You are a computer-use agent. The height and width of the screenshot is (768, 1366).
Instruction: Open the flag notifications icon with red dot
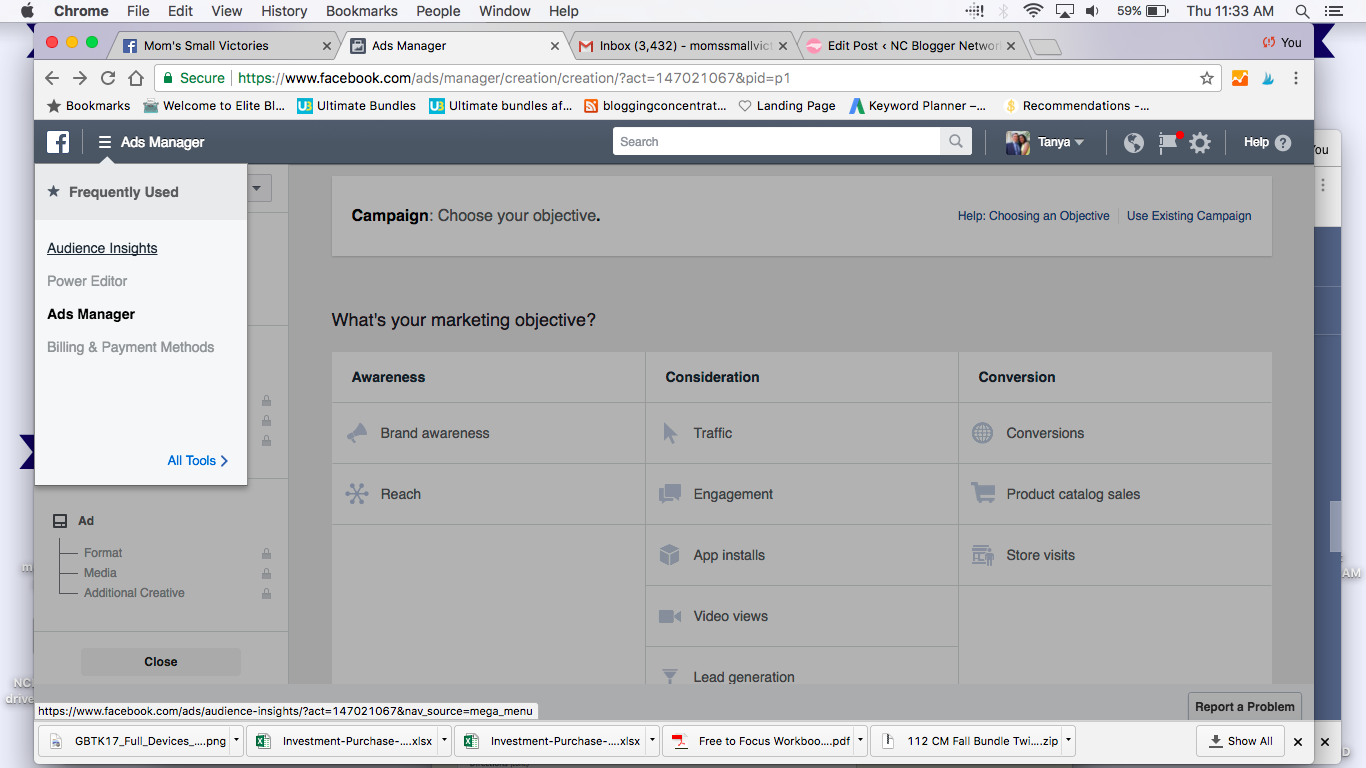(1168, 142)
